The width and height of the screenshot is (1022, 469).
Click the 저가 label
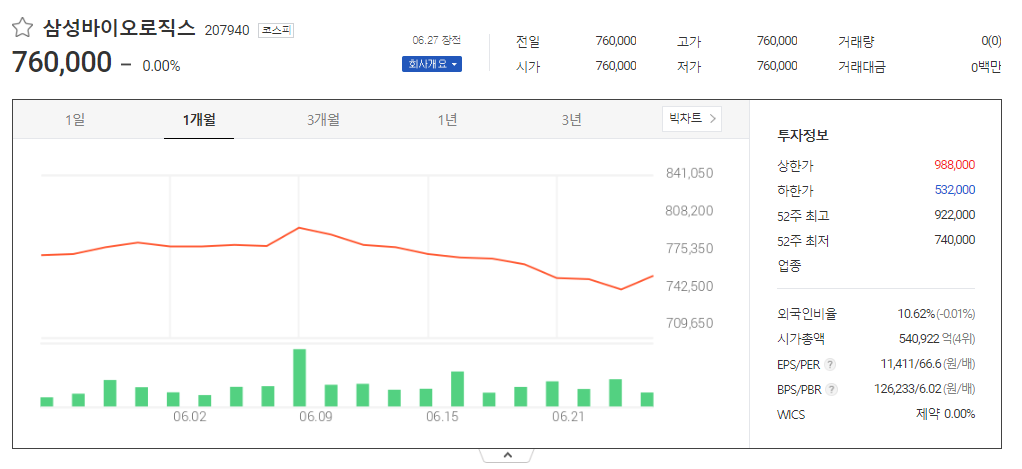(x=689, y=66)
